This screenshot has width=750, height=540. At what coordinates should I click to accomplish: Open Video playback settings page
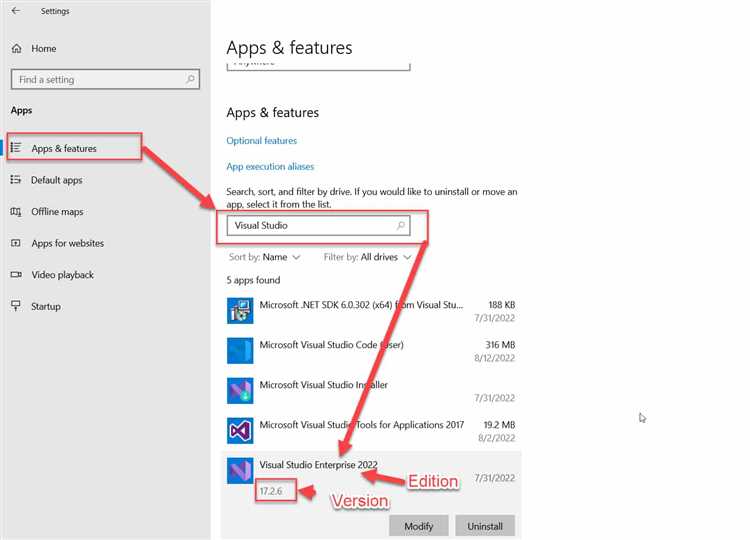tap(62, 275)
